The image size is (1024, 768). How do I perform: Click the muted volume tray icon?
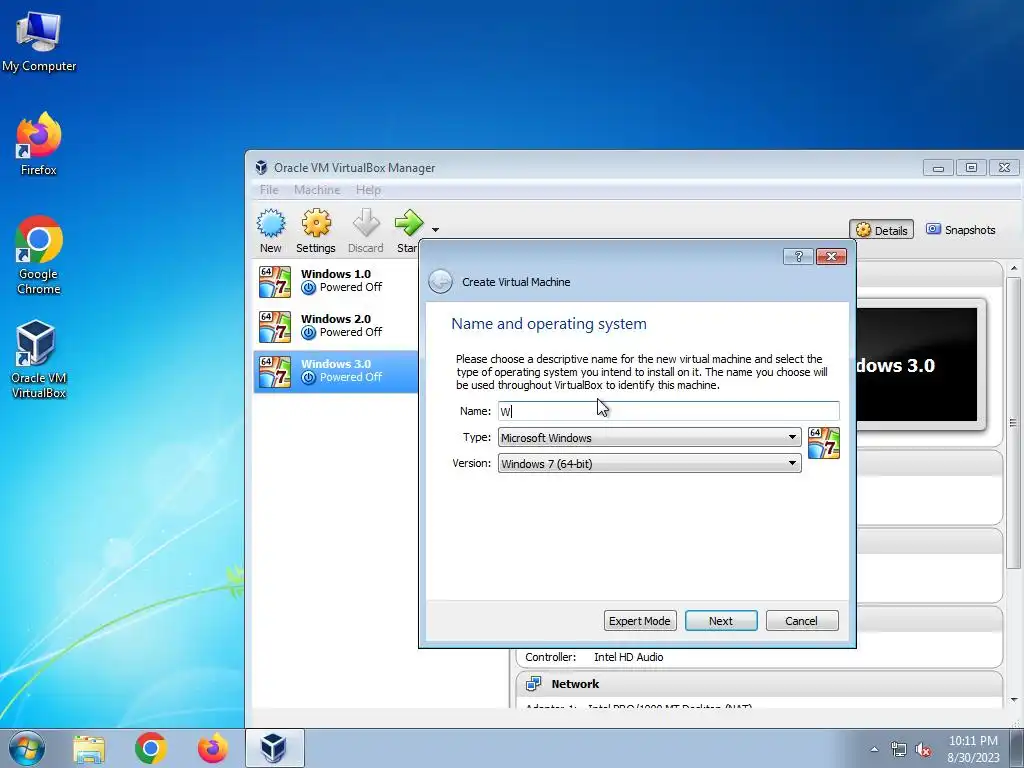(923, 750)
